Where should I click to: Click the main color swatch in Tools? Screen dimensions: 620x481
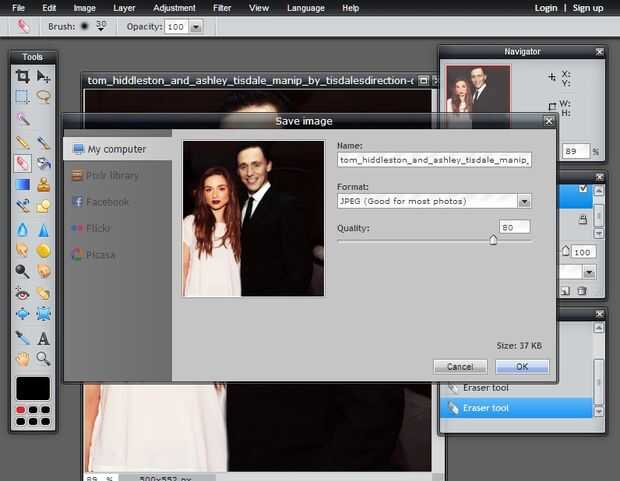tap(33, 388)
